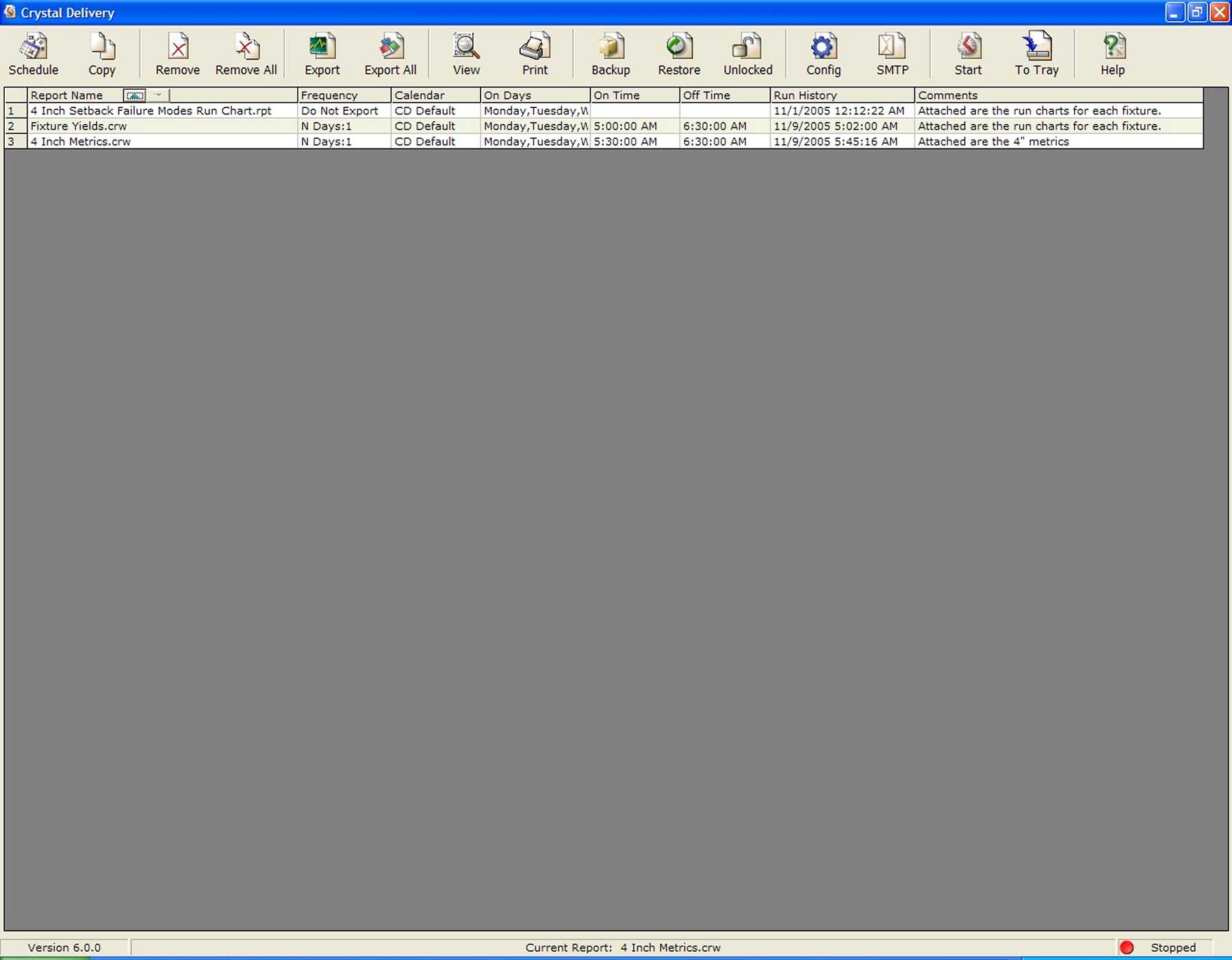Click the Comments cell for Fixture Yields
Image resolution: width=1232 pixels, height=960 pixels.
1059,126
